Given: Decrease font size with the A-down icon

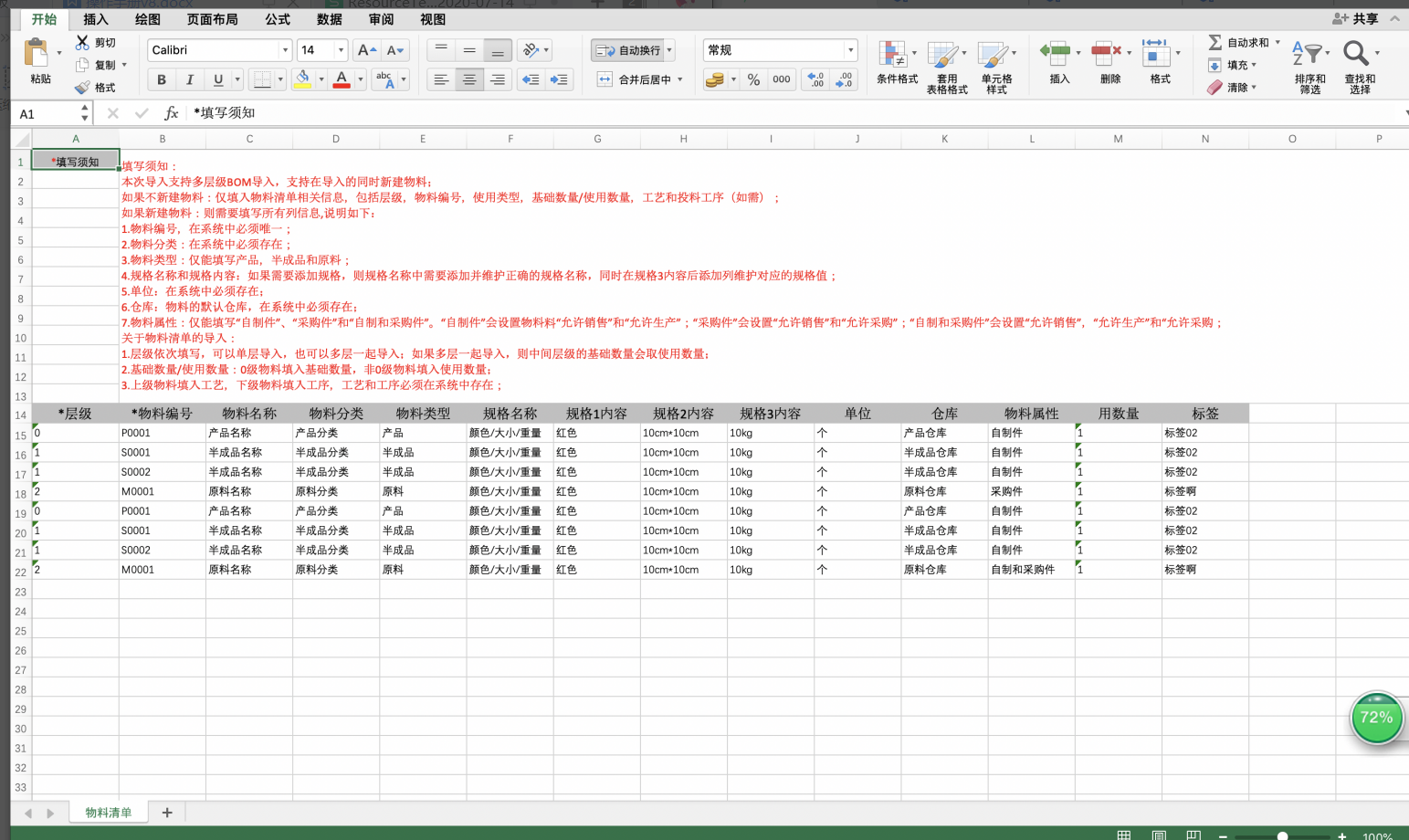Looking at the screenshot, I should click(x=395, y=50).
